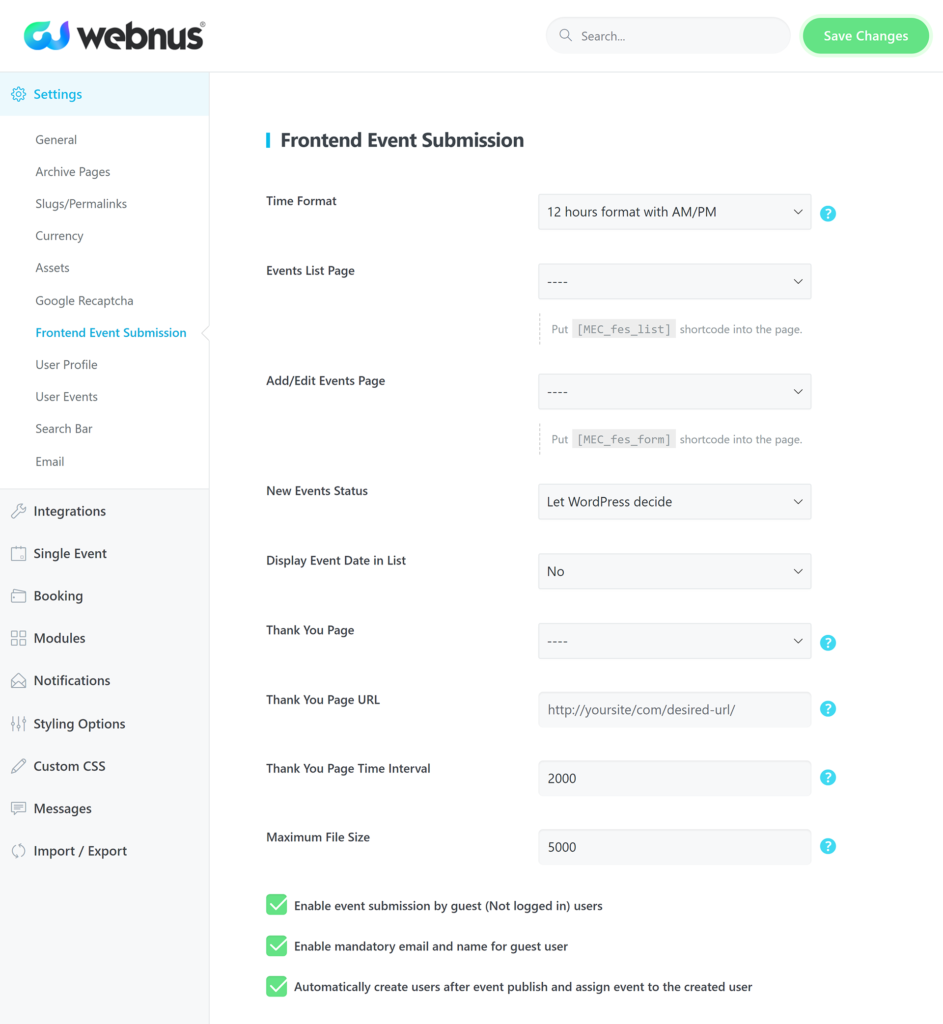943x1024 pixels.
Task: Uncheck mandatory email and name for guest user
Action: pyautogui.click(x=276, y=946)
